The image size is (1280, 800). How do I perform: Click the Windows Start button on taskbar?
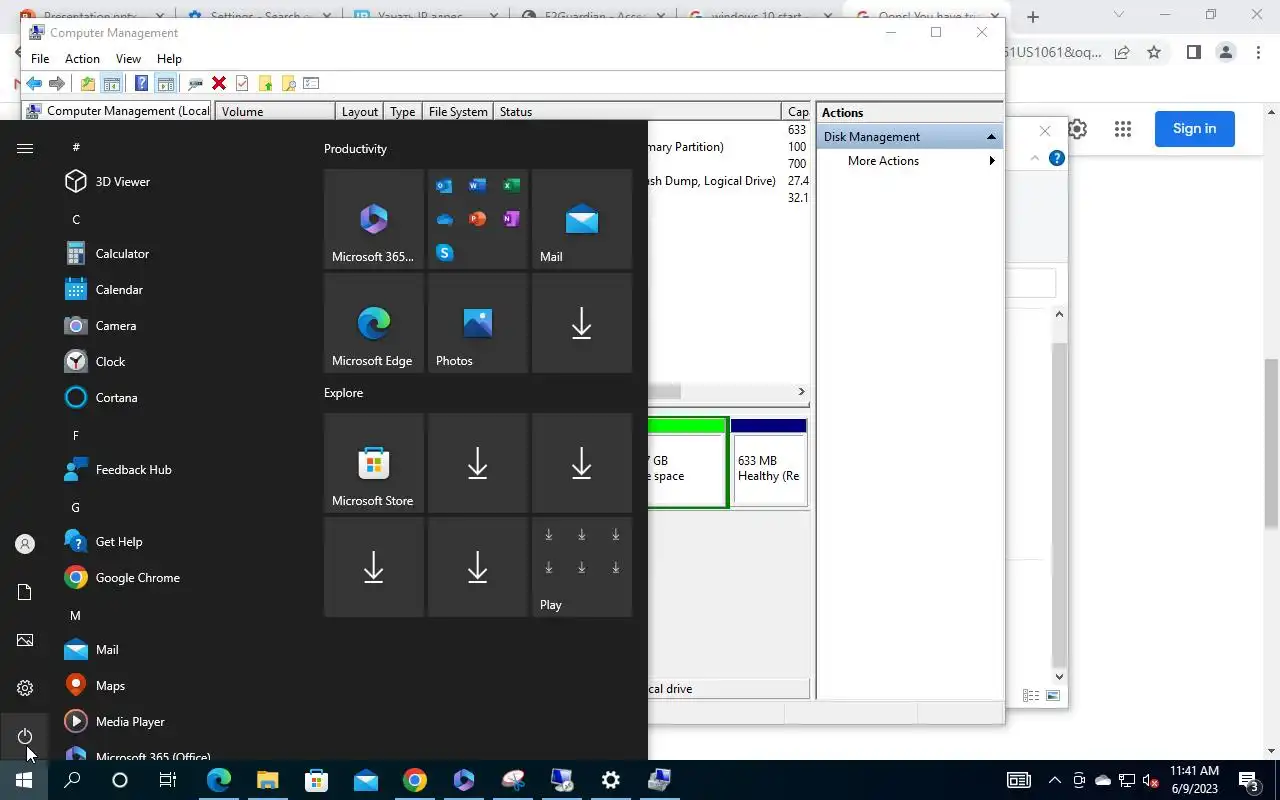(x=24, y=780)
